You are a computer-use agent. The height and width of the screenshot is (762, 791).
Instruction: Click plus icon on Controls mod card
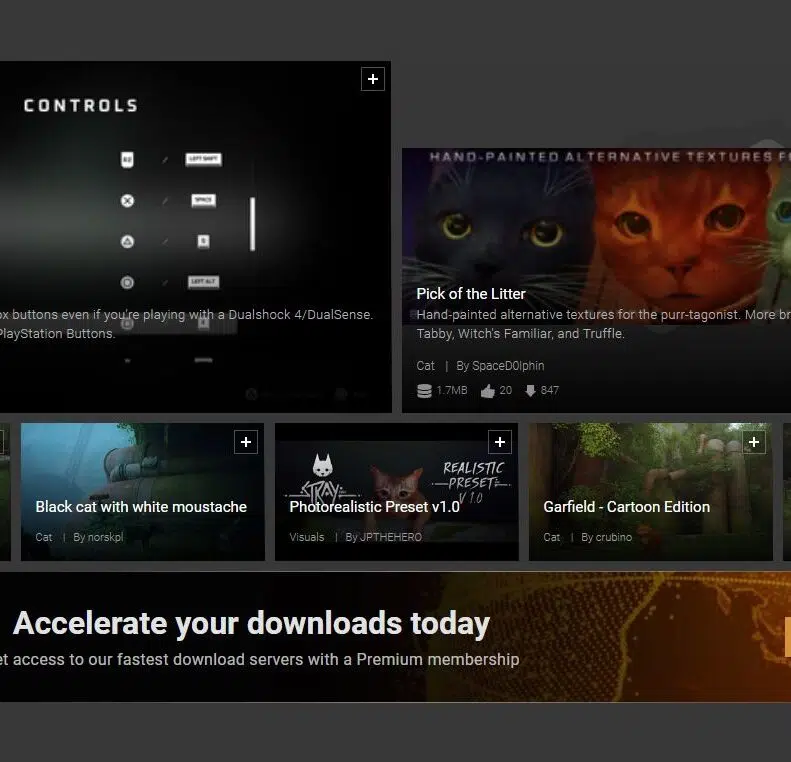pos(373,79)
